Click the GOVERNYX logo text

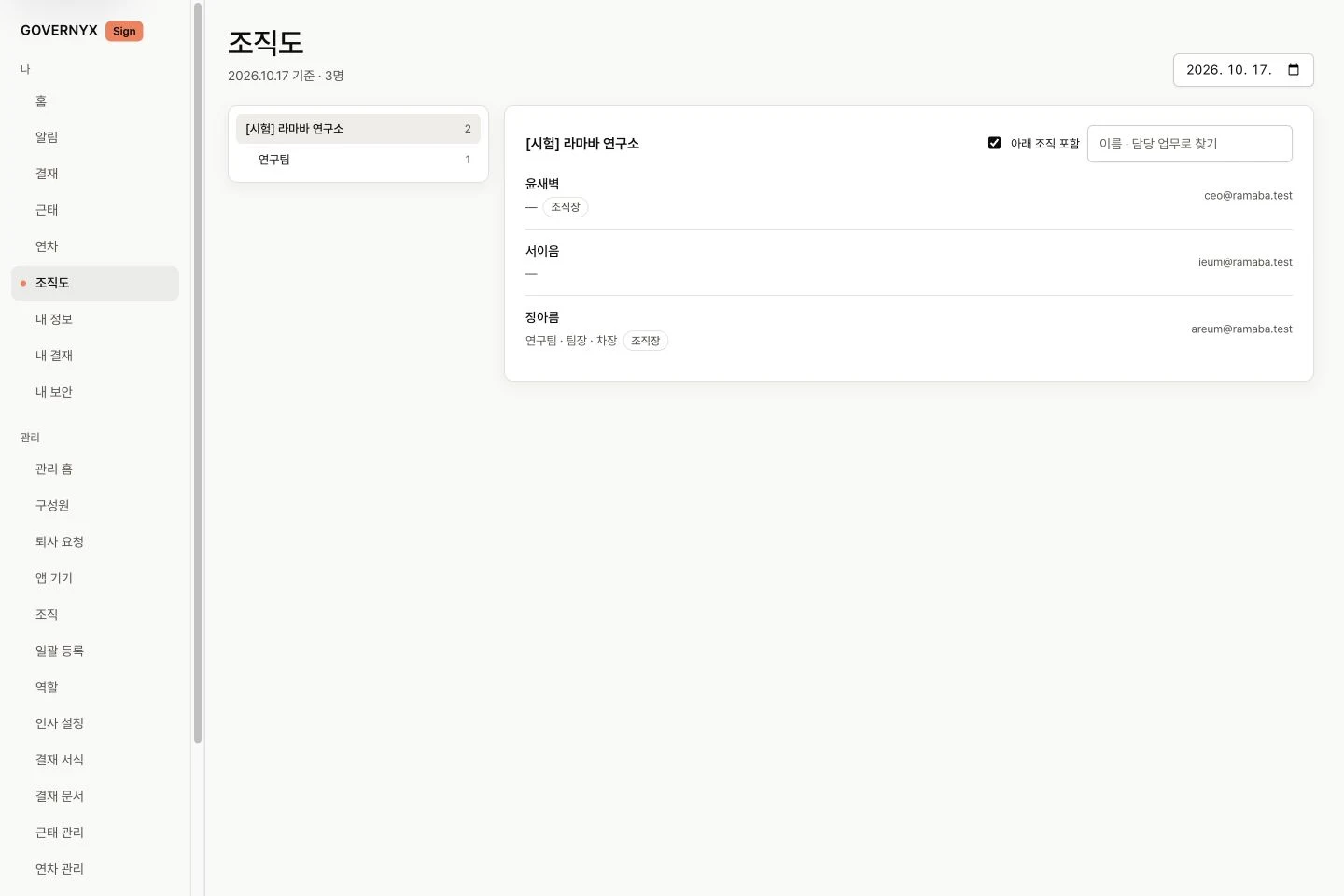[x=59, y=31]
